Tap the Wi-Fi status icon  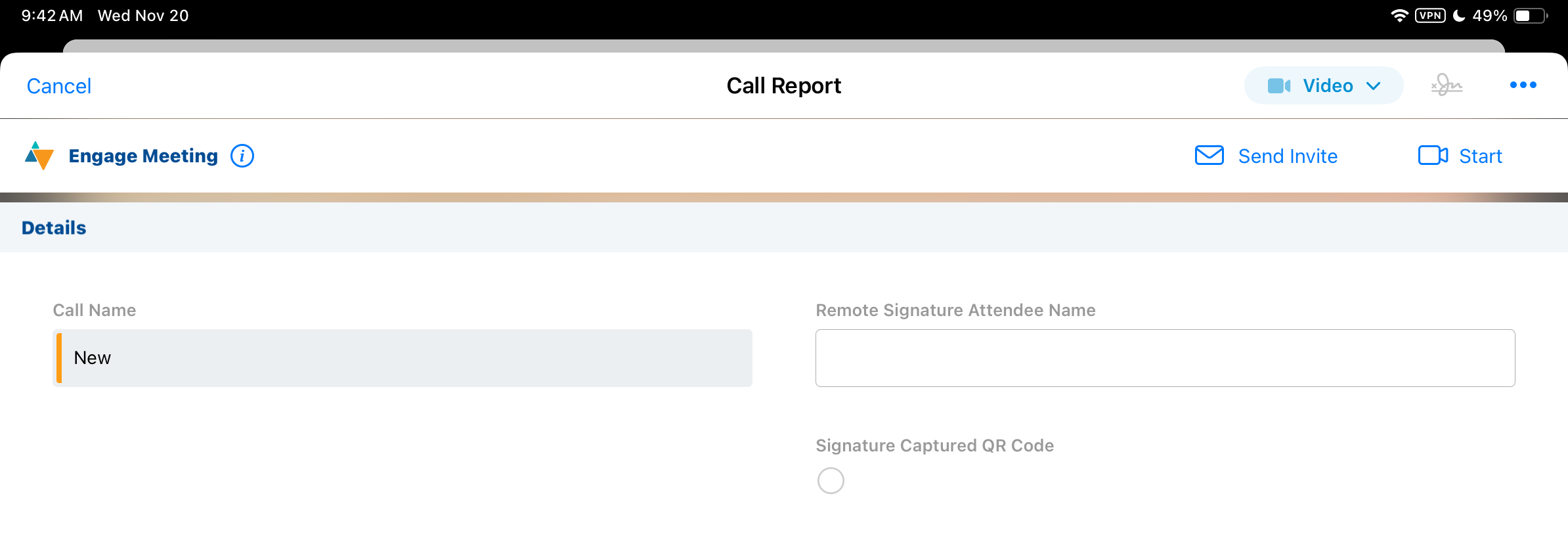[1399, 16]
